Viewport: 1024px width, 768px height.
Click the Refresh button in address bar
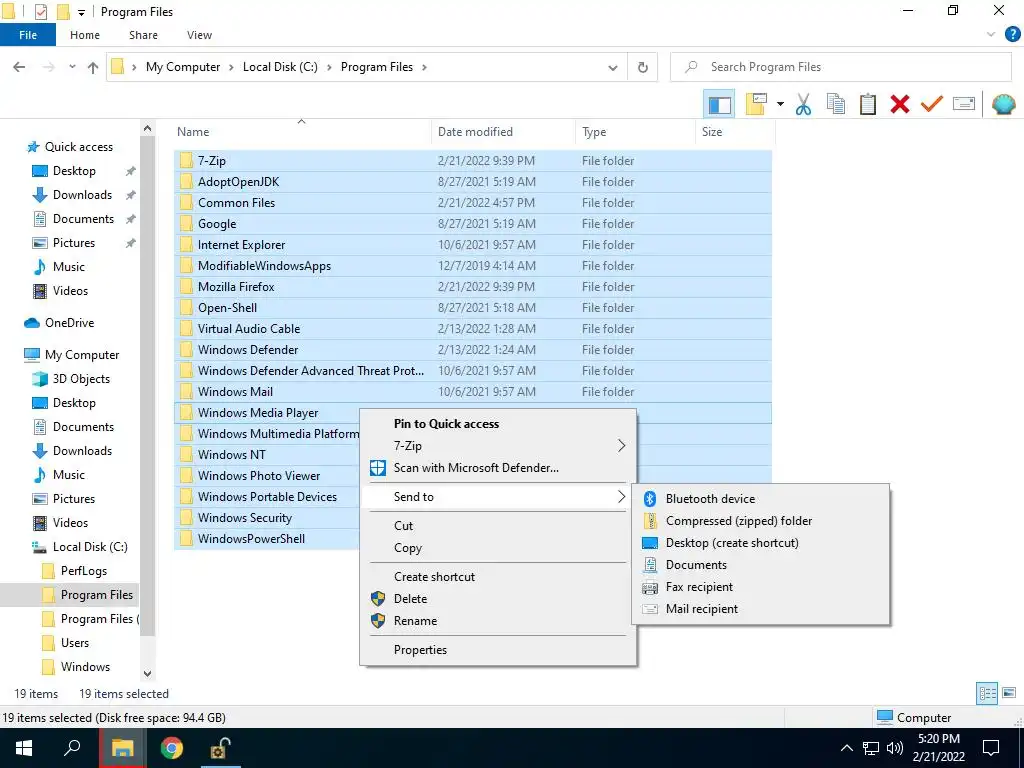(643, 67)
